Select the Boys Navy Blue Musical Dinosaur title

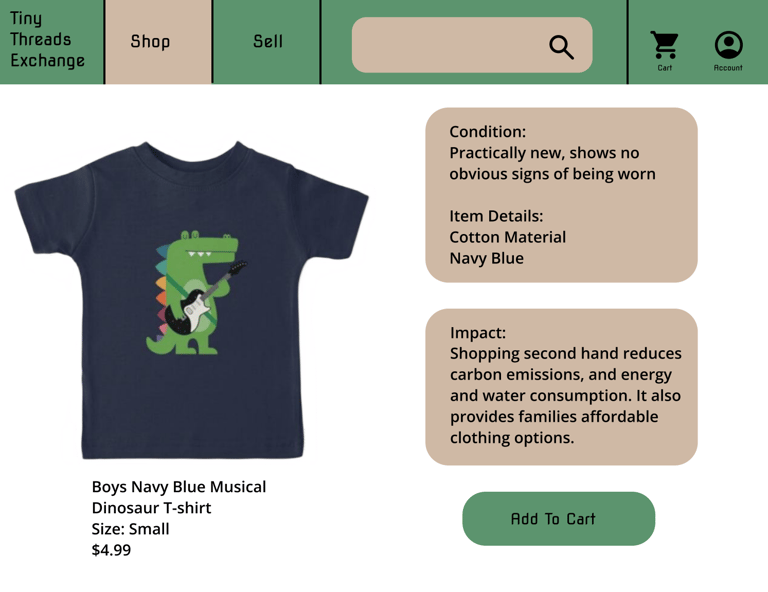point(179,497)
